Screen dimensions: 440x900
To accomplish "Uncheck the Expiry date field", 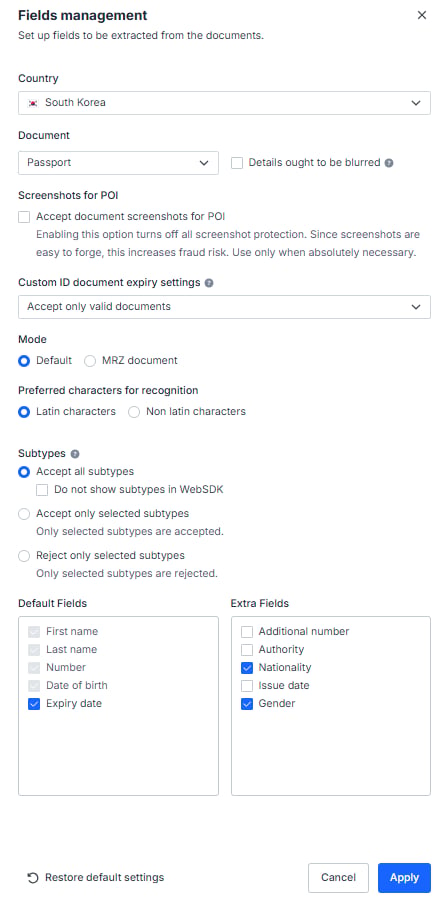I will 34,704.
